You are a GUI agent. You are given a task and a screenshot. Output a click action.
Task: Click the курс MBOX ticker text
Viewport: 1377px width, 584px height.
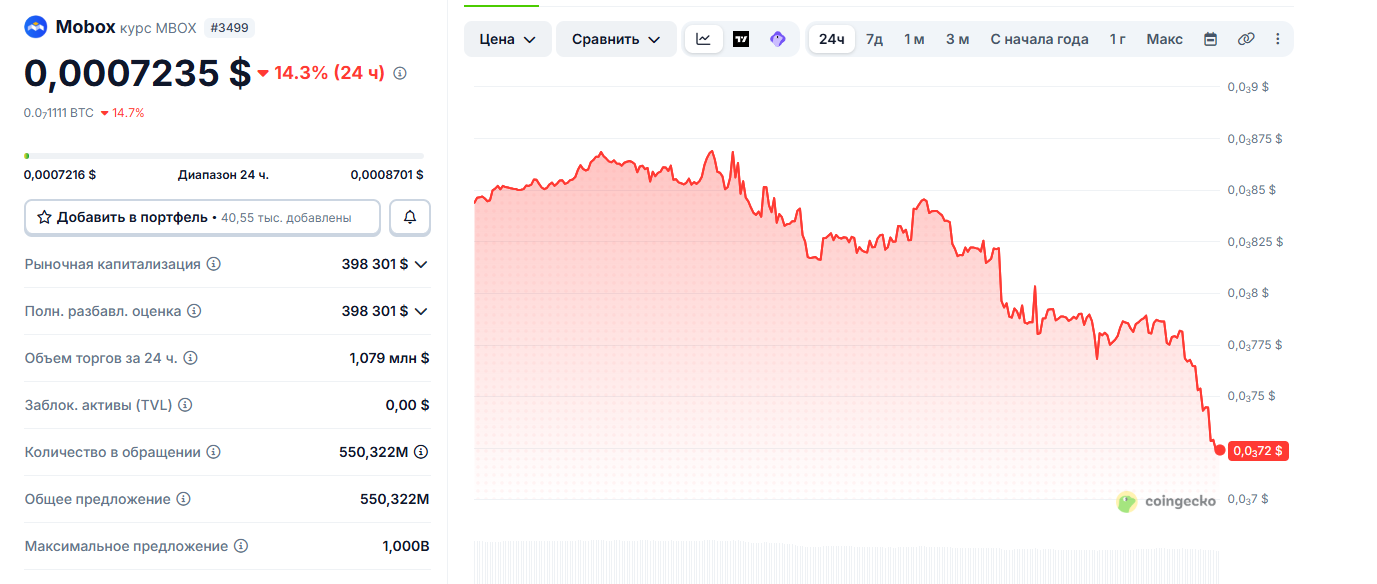click(x=158, y=28)
